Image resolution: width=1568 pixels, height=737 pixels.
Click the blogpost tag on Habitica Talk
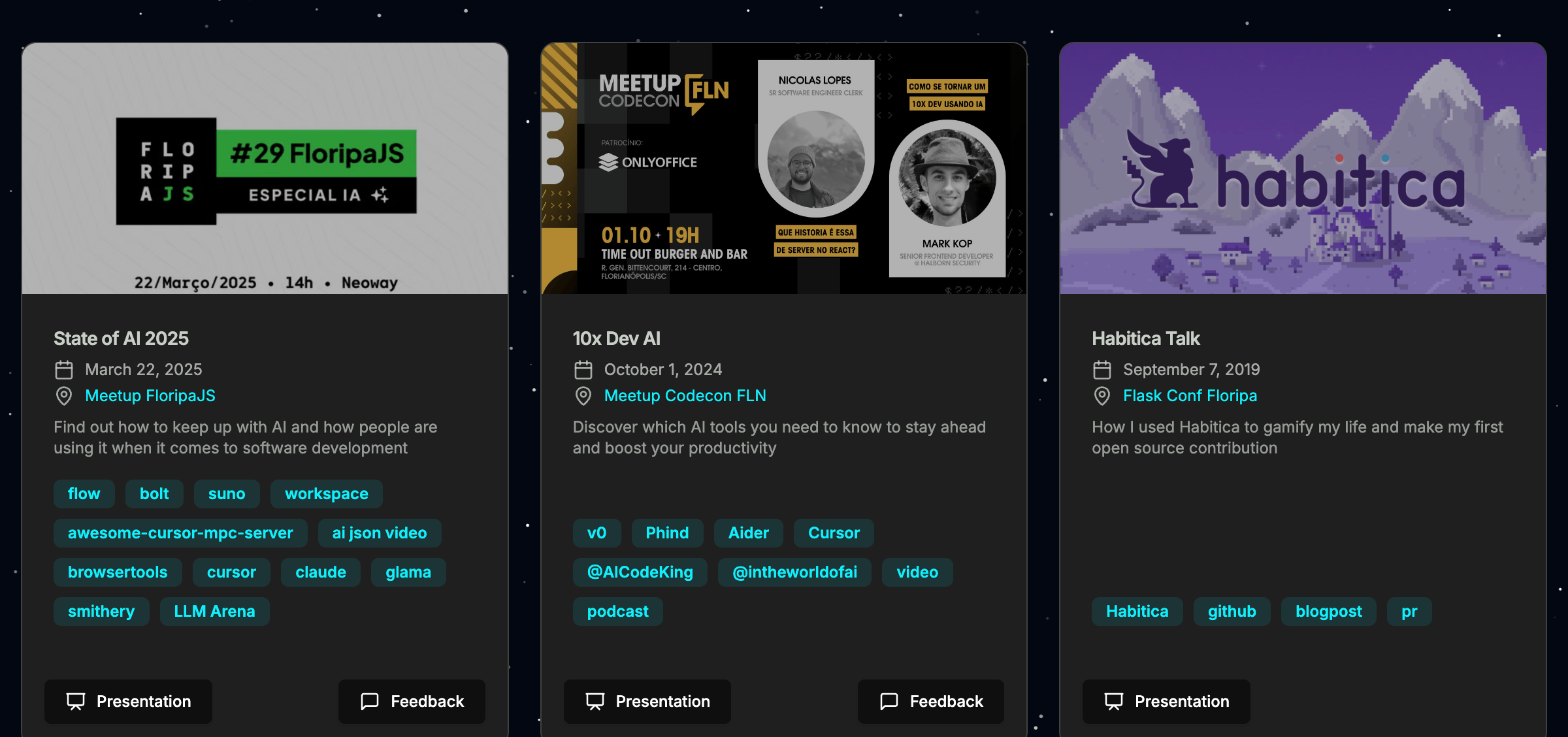[1328, 612]
